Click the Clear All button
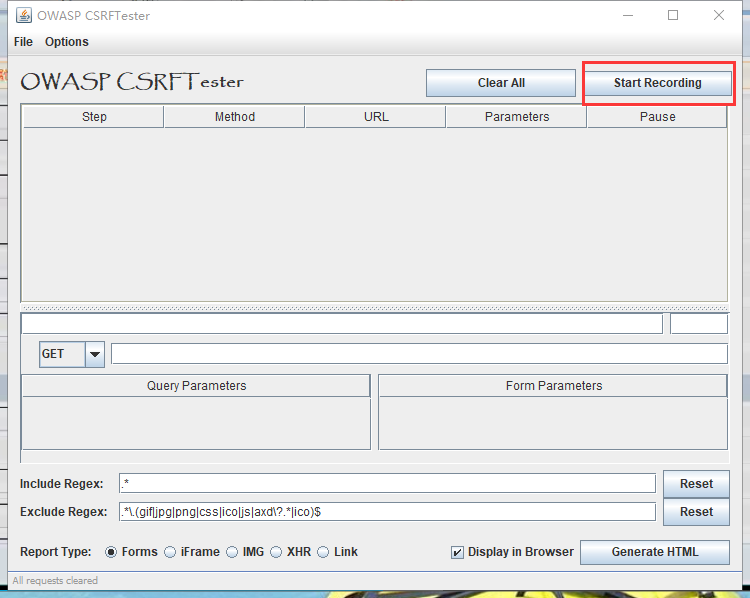Viewport: 750px width, 598px height. click(501, 83)
